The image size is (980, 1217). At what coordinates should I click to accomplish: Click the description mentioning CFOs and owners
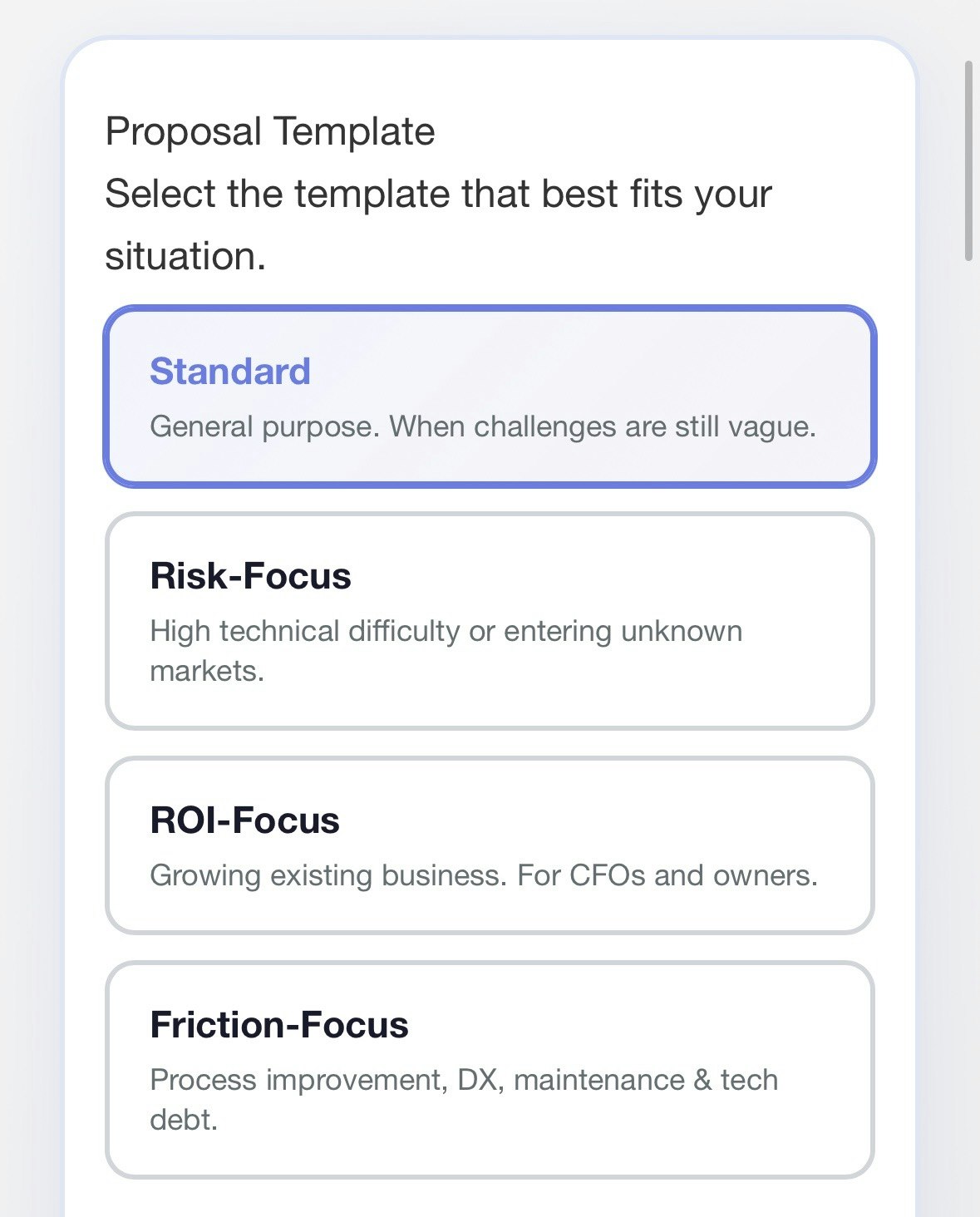tap(485, 875)
